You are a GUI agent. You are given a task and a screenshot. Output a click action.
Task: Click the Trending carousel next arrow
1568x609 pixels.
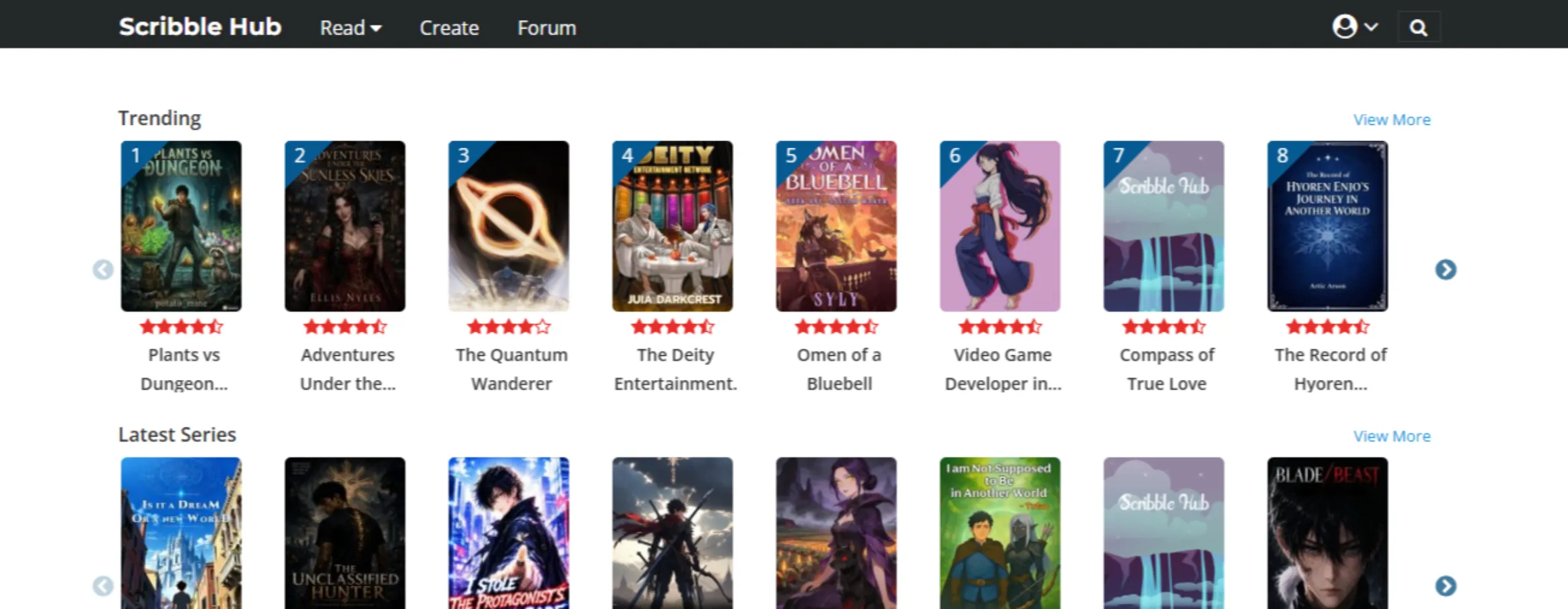coord(1446,269)
